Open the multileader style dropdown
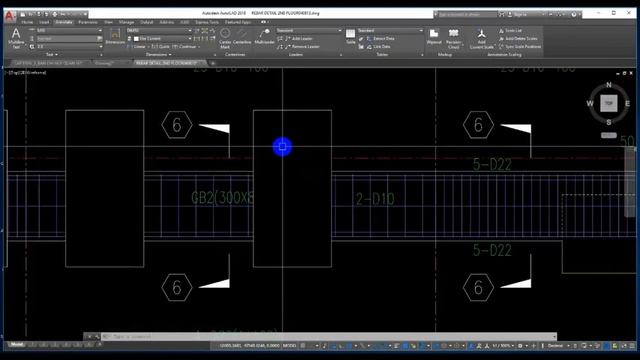 tap(309, 31)
